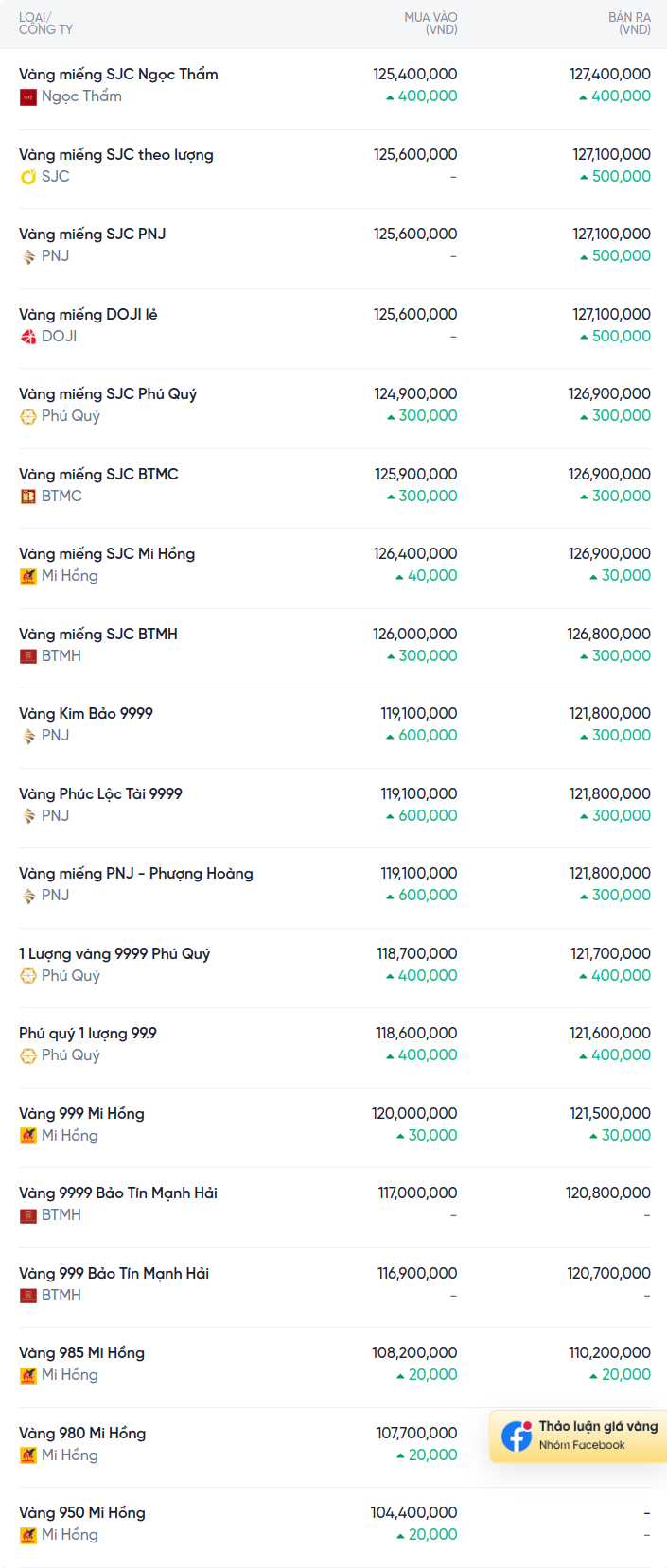Image resolution: width=667 pixels, height=1568 pixels.
Task: Open Phú quý 1 lượng 99.9 entry
Action: click(x=88, y=1033)
